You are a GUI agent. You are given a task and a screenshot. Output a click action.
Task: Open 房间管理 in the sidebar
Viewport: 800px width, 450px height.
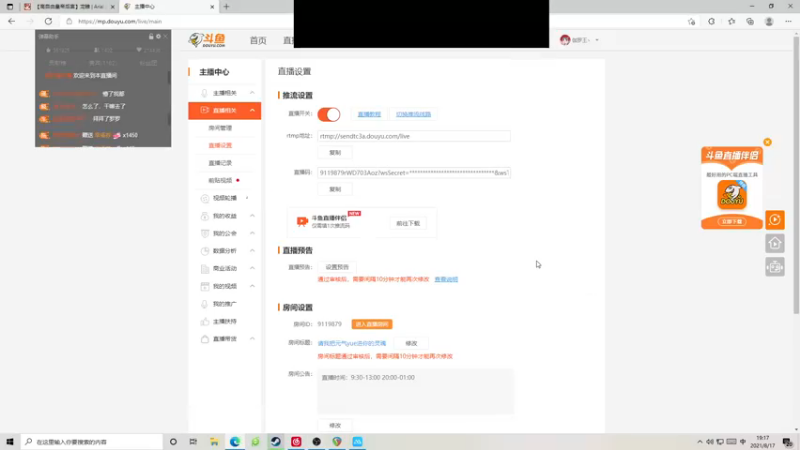220,128
